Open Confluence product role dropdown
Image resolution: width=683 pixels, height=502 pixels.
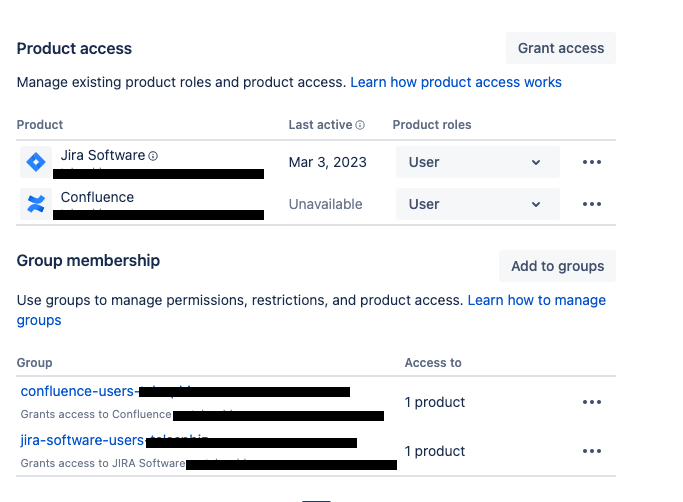coord(478,204)
